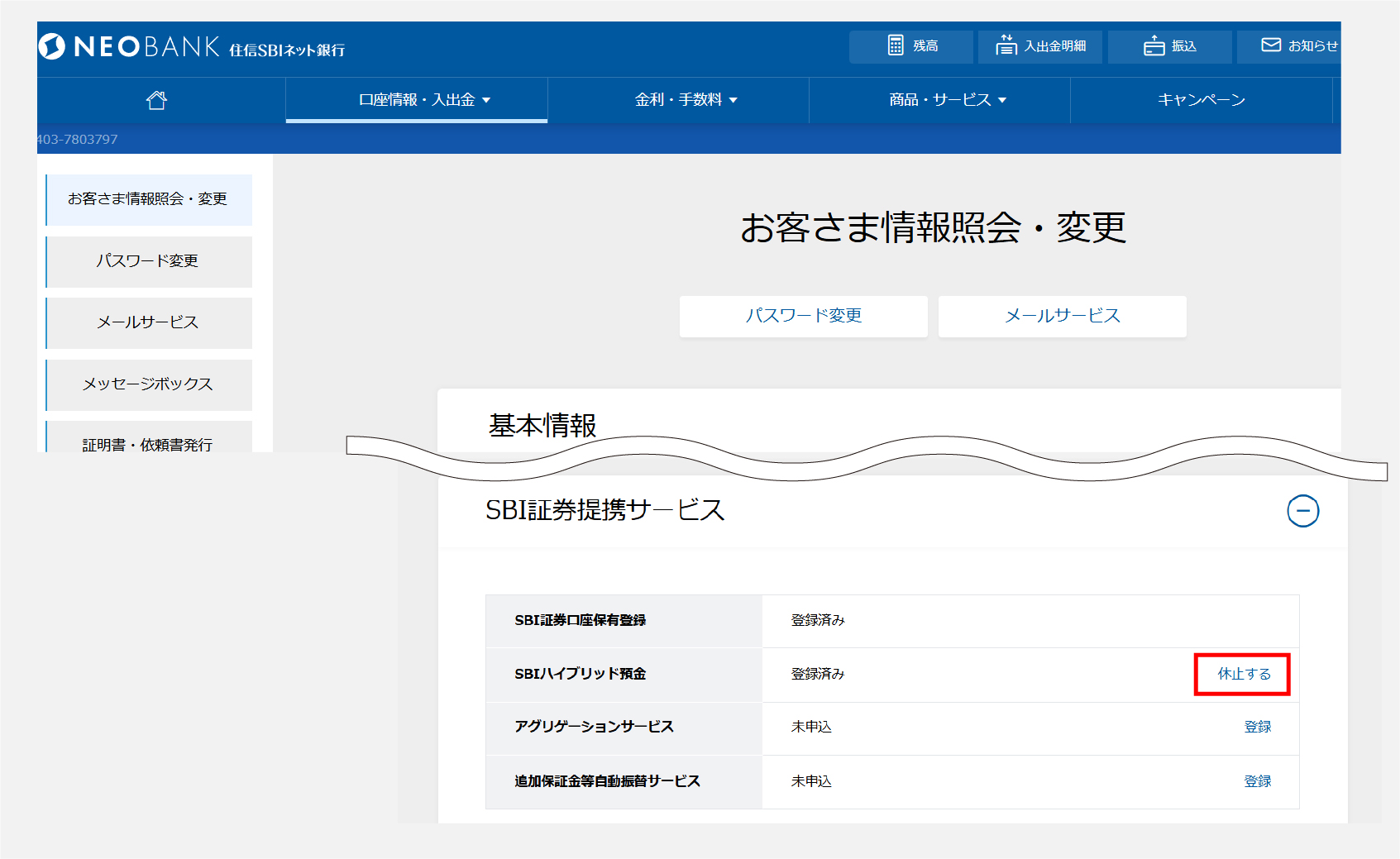This screenshot has width=1400, height=859.
Task: Click the メールサービス button under title
Action: (1062, 316)
